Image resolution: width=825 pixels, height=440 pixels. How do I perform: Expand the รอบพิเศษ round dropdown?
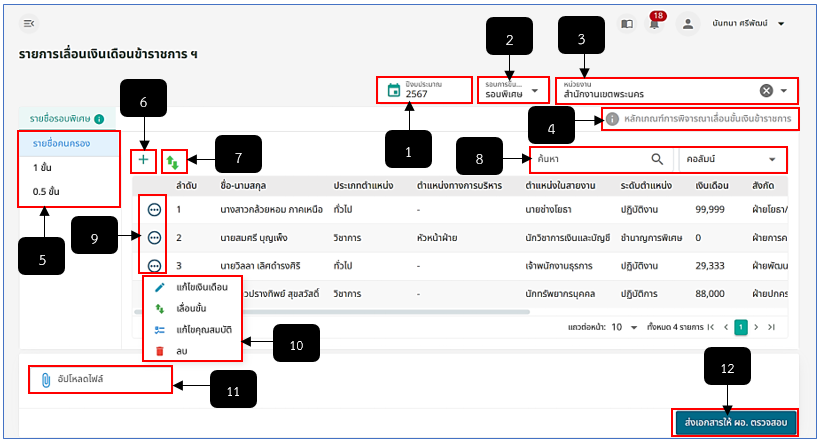pos(535,91)
